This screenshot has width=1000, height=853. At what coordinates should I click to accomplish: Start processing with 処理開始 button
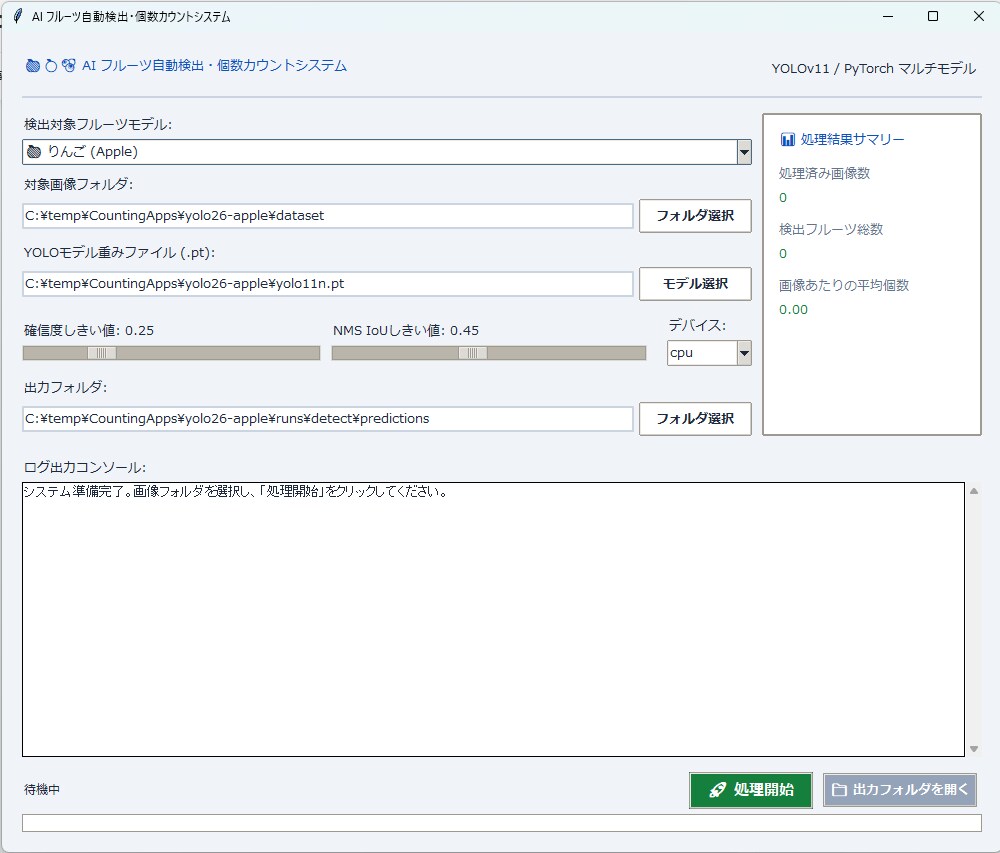coord(751,790)
